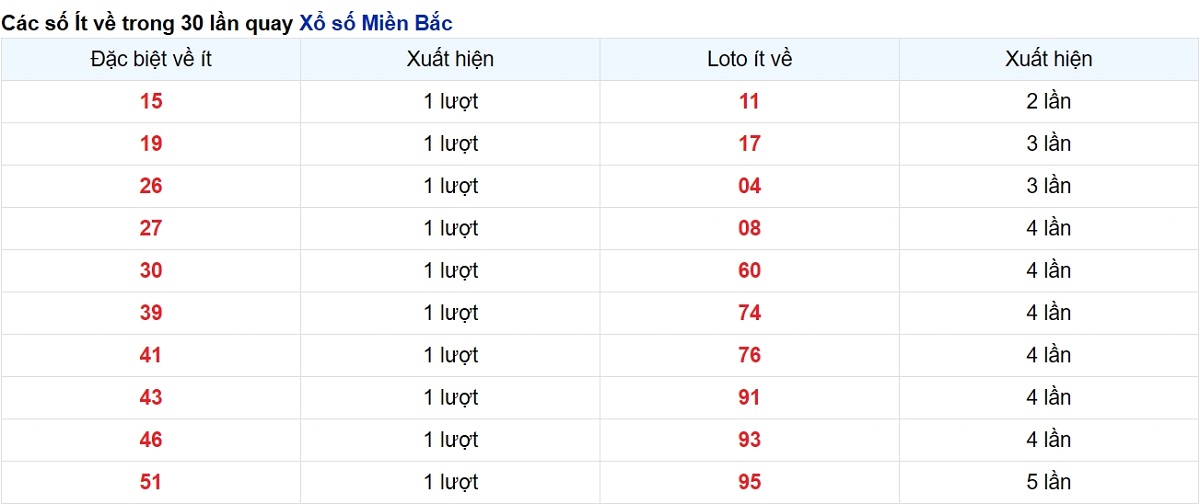Open the Xổ số Miền Bắc link
Image resolution: width=1200 pixels, height=504 pixels.
pos(390,22)
